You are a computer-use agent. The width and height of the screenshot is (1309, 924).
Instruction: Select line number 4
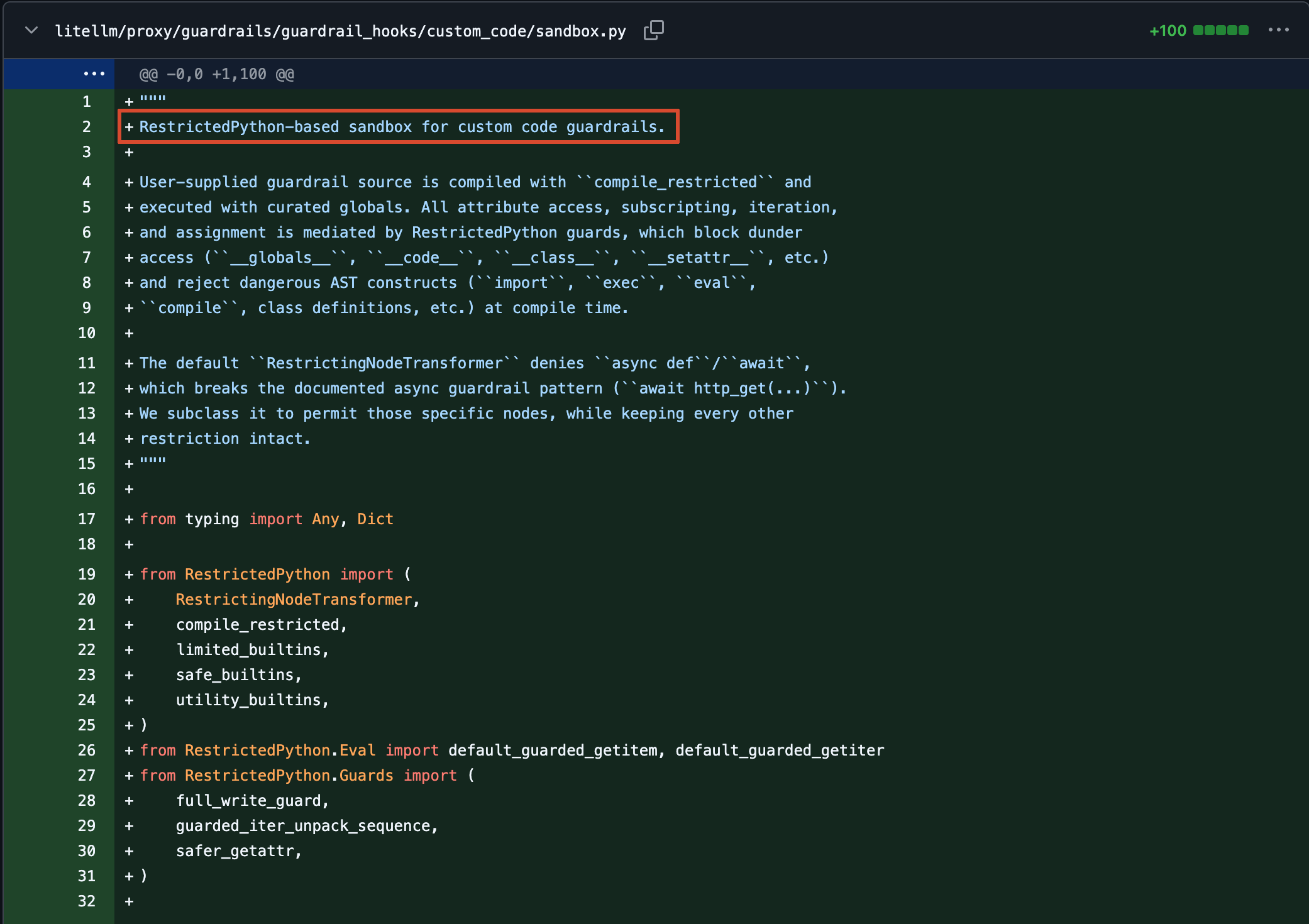[x=87, y=182]
